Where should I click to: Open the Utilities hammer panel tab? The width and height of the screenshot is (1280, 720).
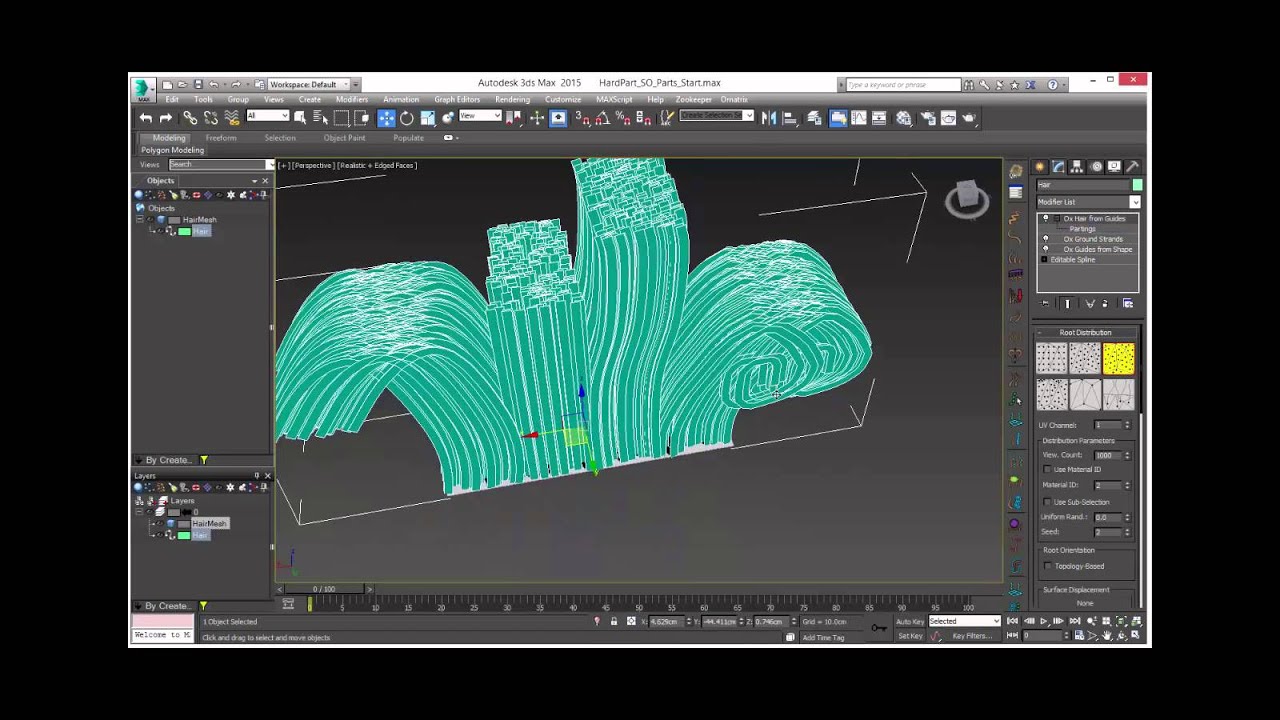1133,167
